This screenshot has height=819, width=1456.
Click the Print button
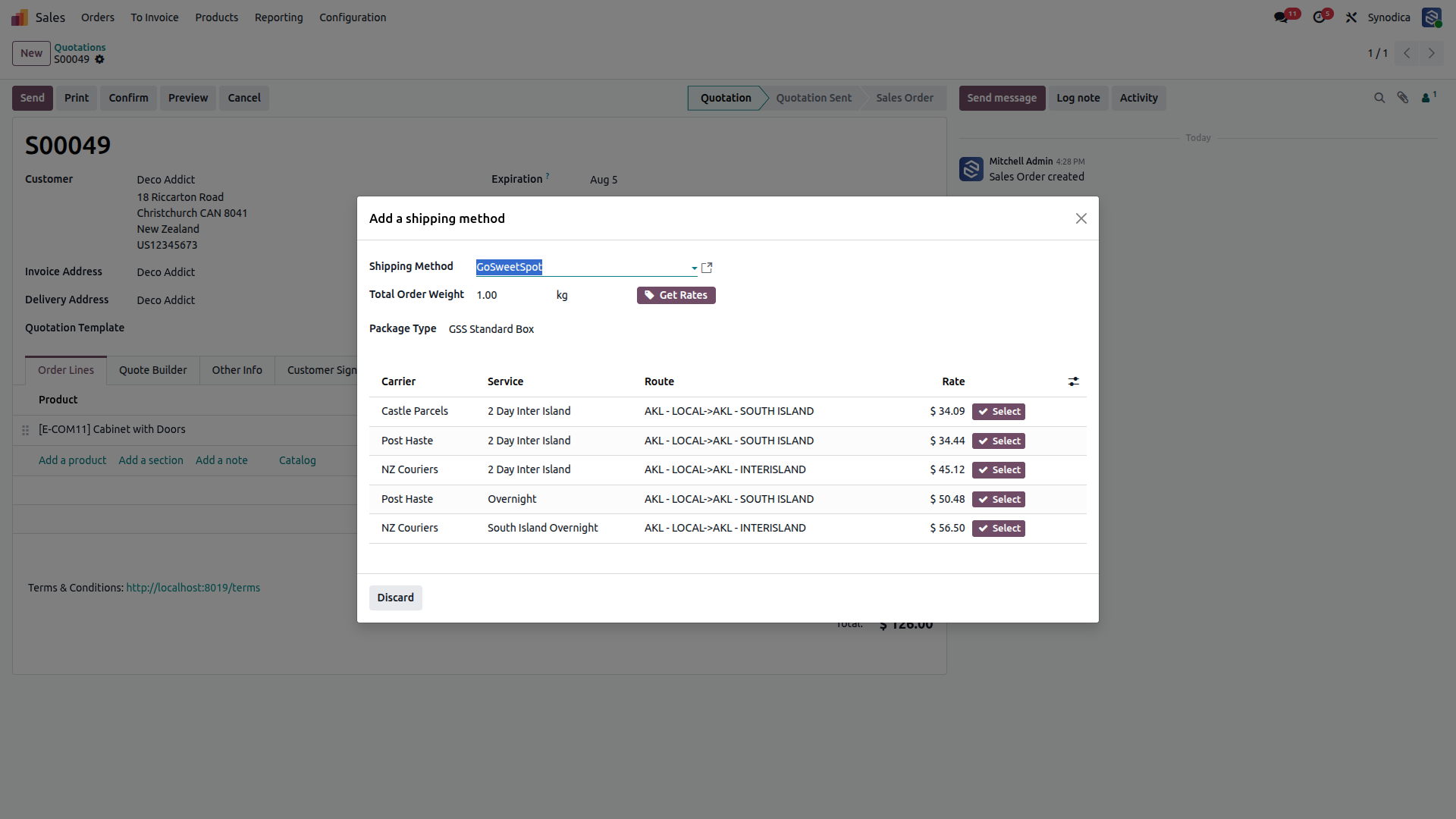pyautogui.click(x=77, y=98)
